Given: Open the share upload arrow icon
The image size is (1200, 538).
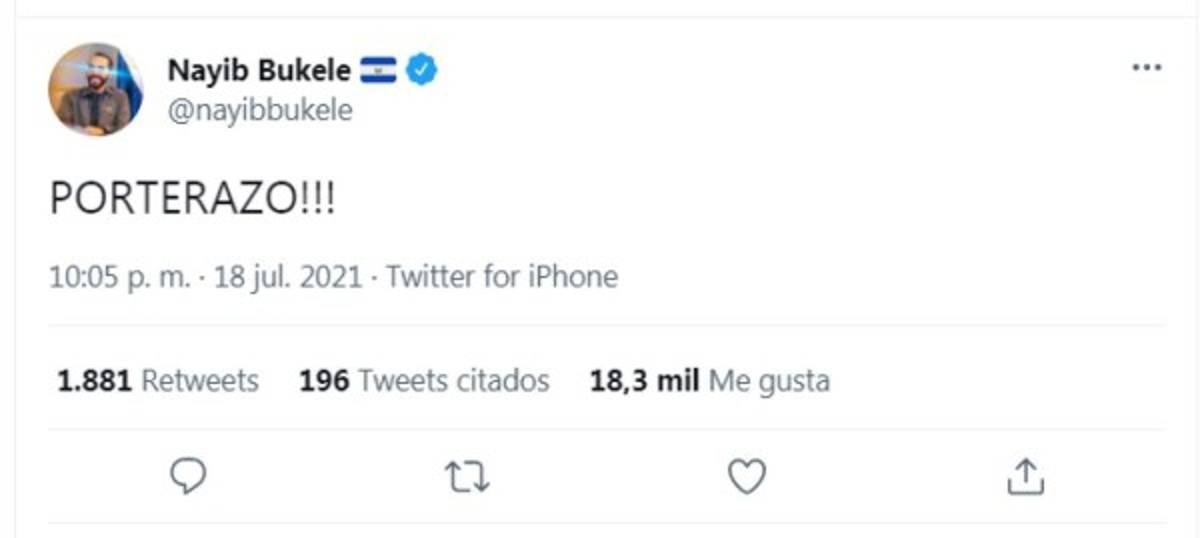Looking at the screenshot, I should click(x=1025, y=477).
